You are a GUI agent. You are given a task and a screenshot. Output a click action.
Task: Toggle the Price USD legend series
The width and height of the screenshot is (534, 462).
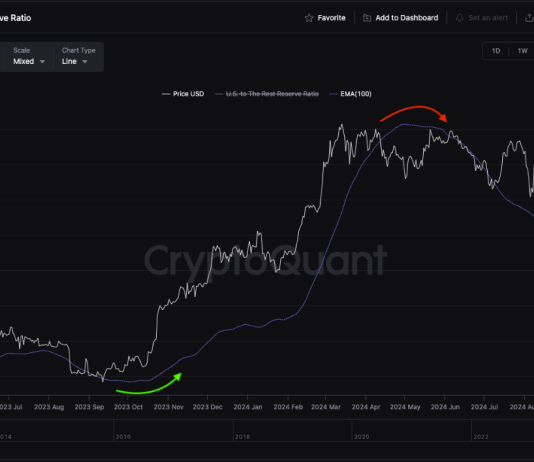183,94
